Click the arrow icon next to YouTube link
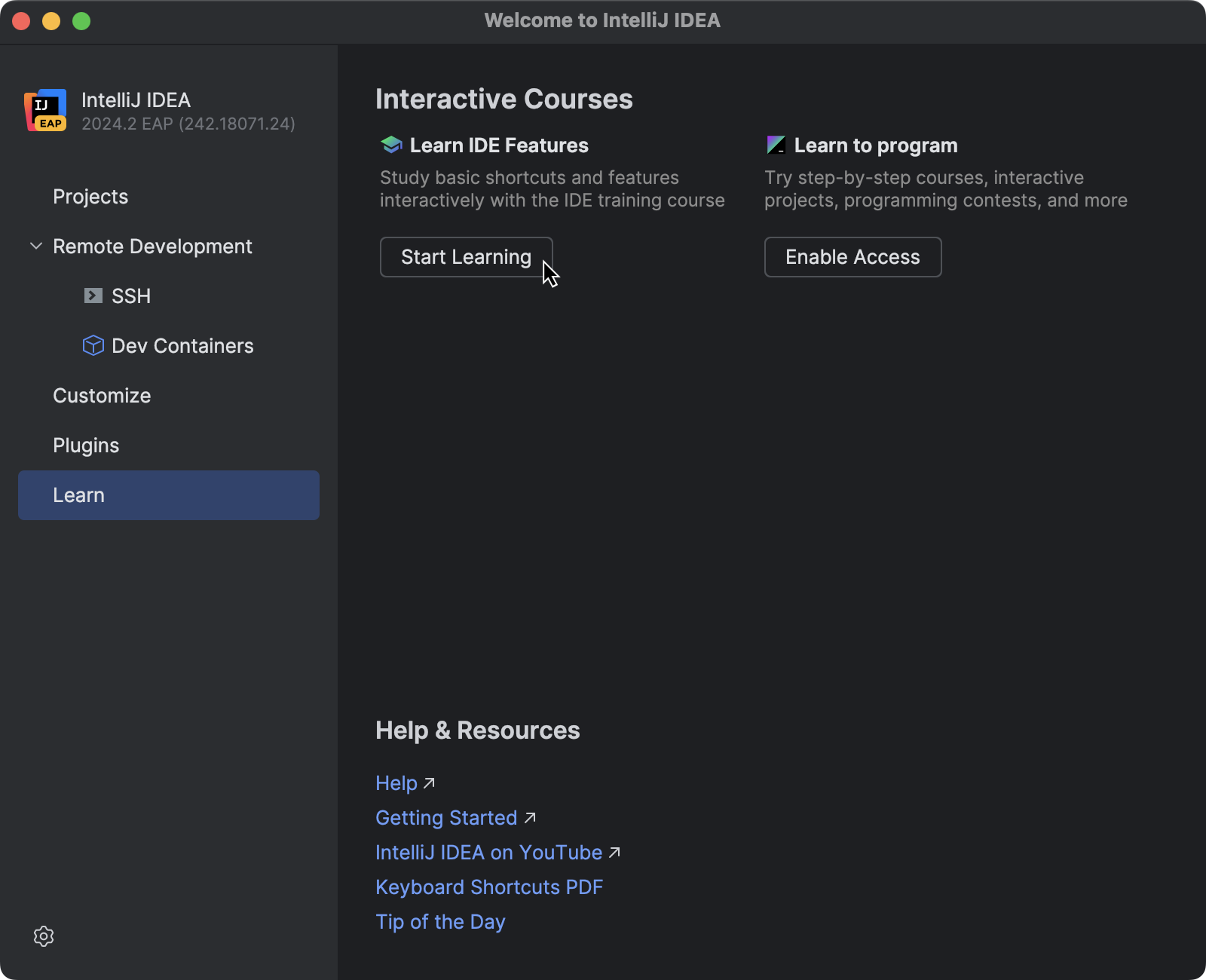 coord(614,852)
